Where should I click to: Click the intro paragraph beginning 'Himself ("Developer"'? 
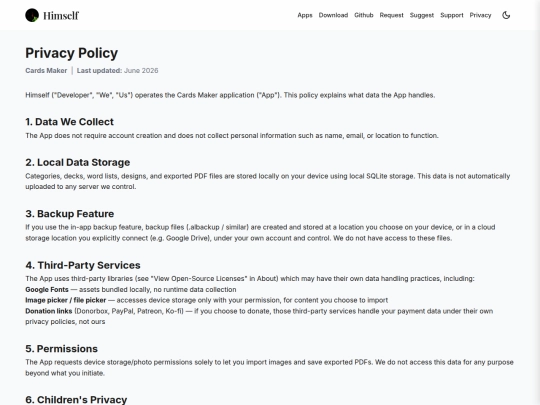(x=230, y=95)
